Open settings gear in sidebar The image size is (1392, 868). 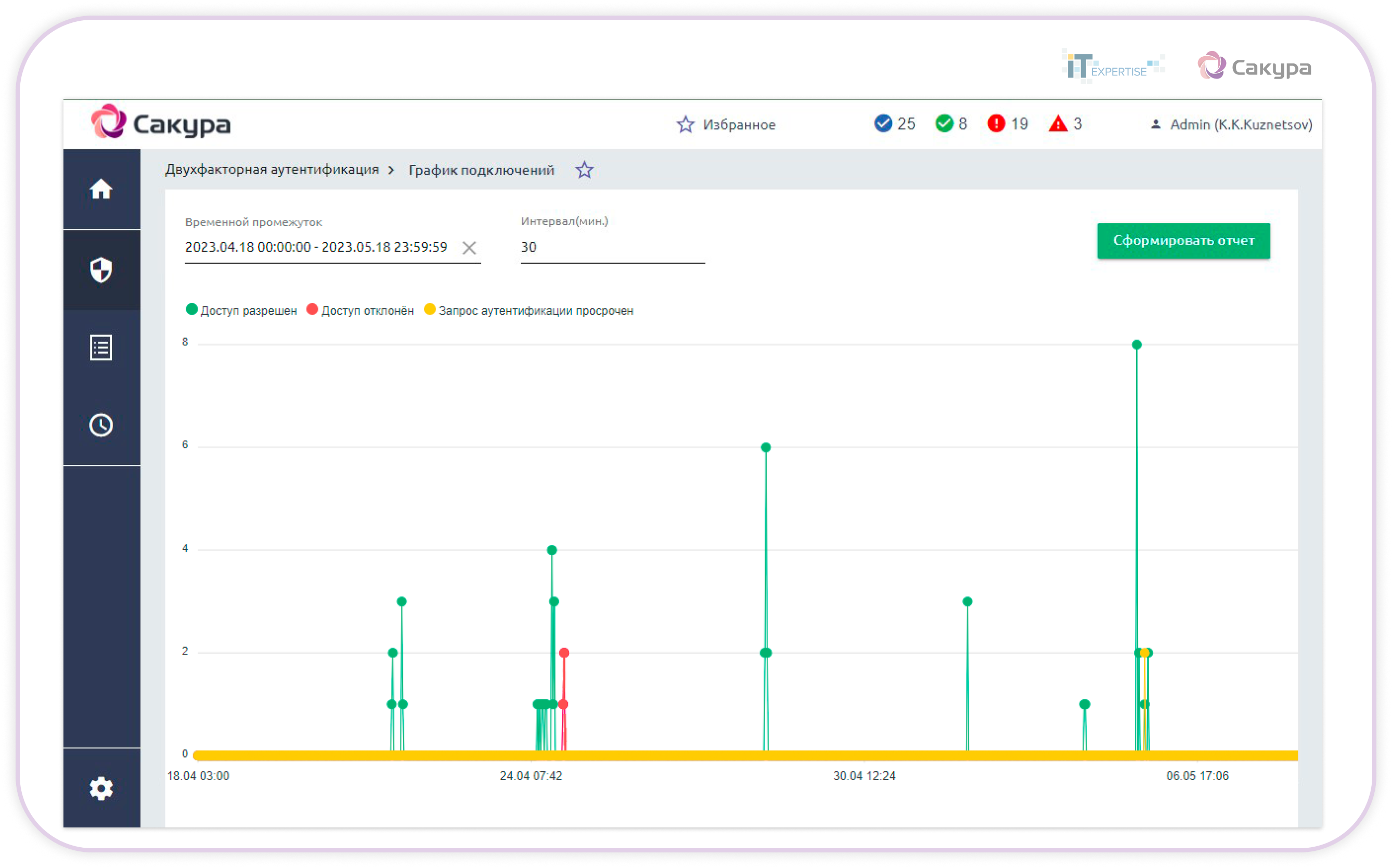pyautogui.click(x=101, y=788)
